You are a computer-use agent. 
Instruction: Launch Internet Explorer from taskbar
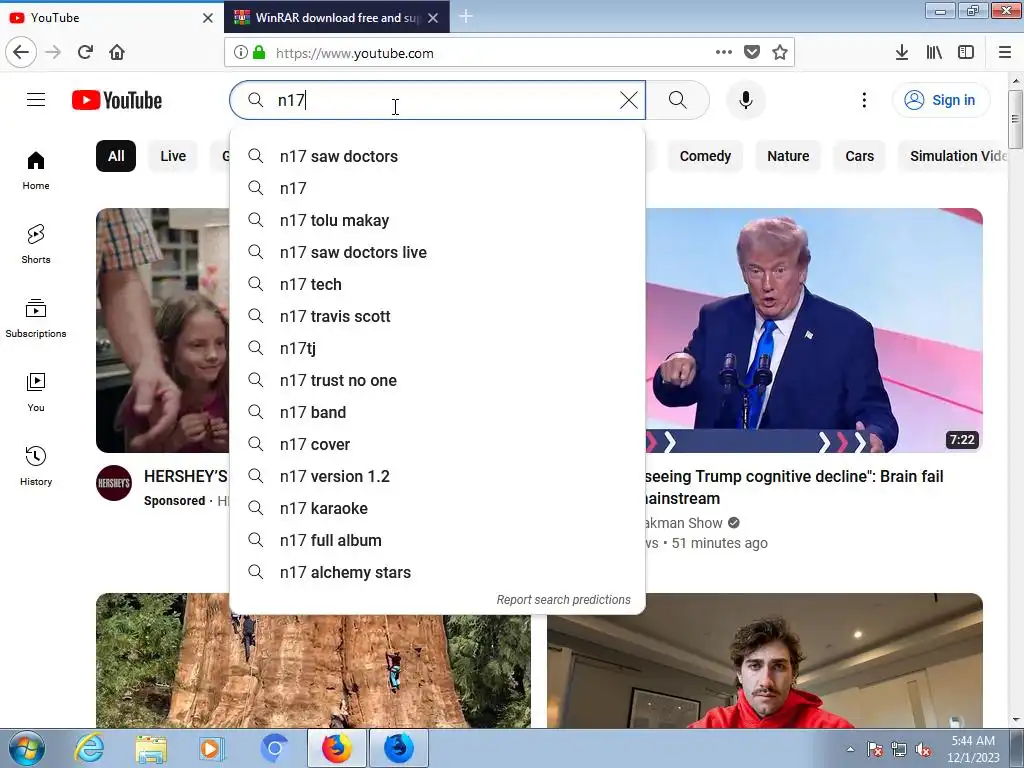tap(89, 748)
